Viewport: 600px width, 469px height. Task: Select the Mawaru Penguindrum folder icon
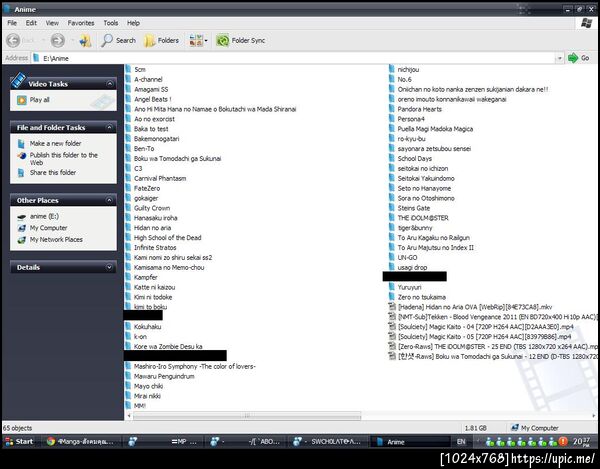coord(128,376)
